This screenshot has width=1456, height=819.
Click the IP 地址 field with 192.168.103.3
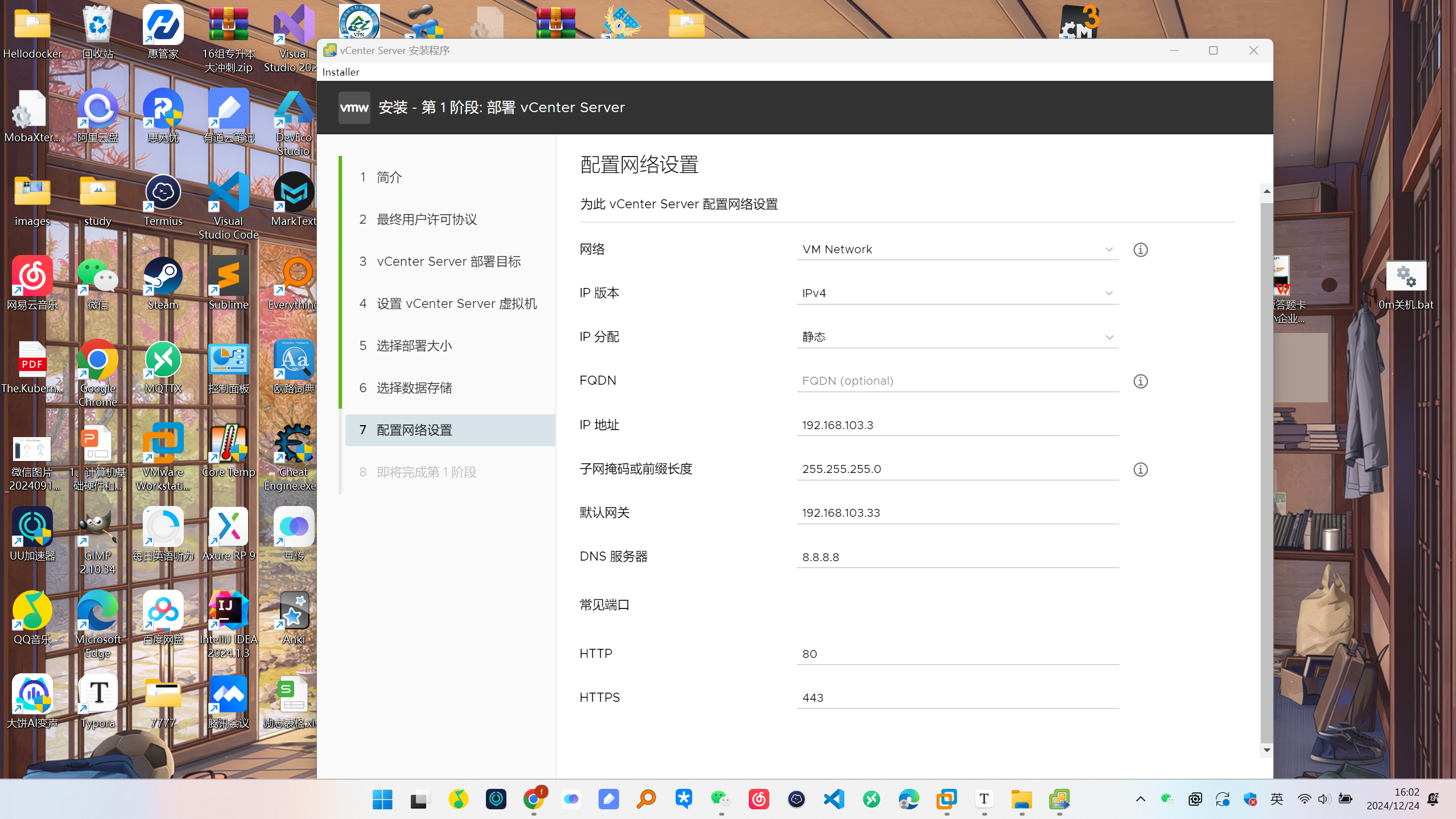pos(957,425)
